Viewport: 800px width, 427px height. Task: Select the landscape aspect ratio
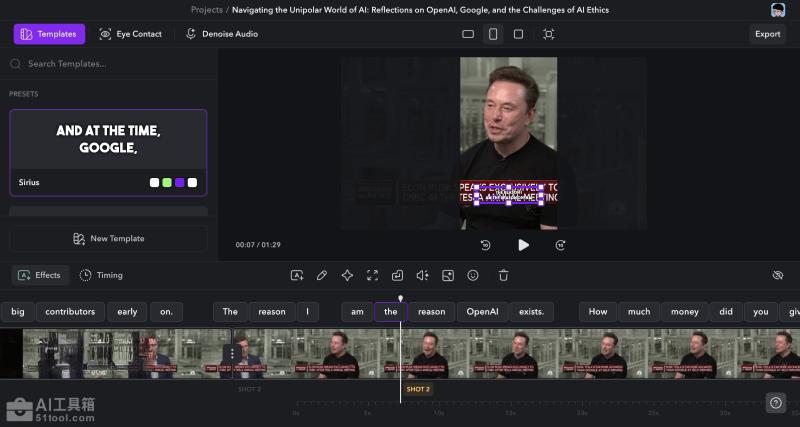[468, 34]
